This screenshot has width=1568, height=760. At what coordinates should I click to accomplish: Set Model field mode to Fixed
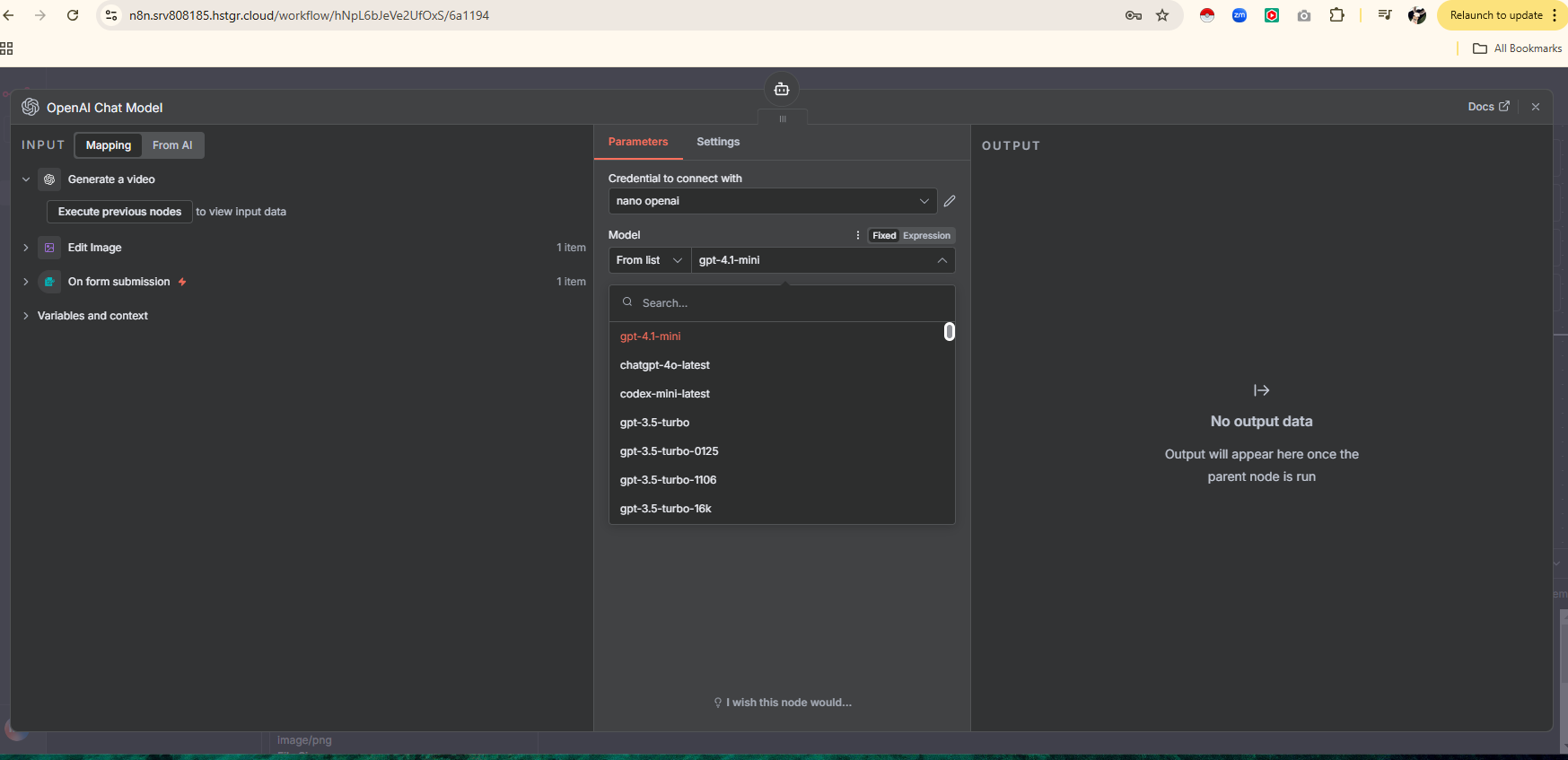click(884, 236)
